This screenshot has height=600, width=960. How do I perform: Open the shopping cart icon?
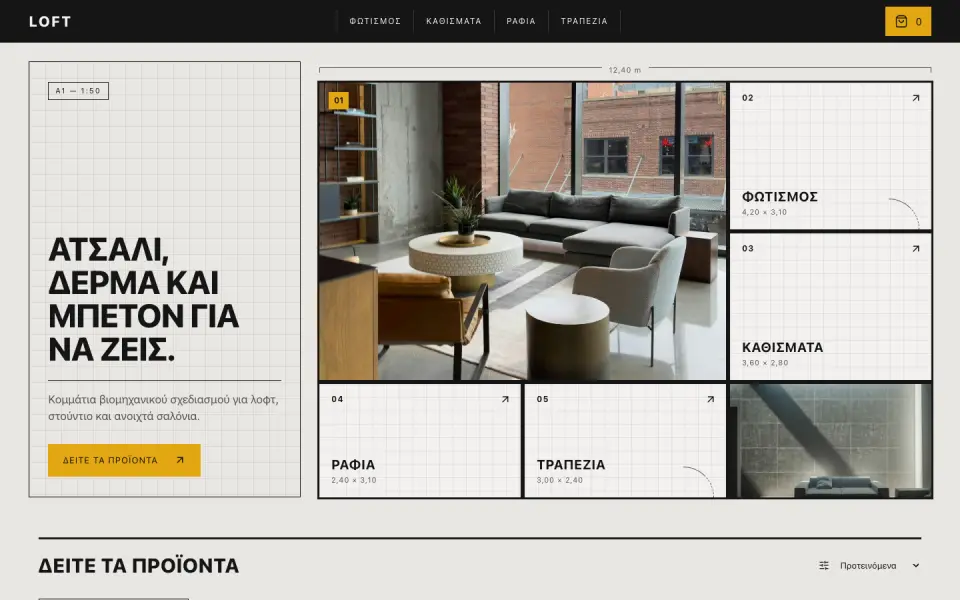901,21
